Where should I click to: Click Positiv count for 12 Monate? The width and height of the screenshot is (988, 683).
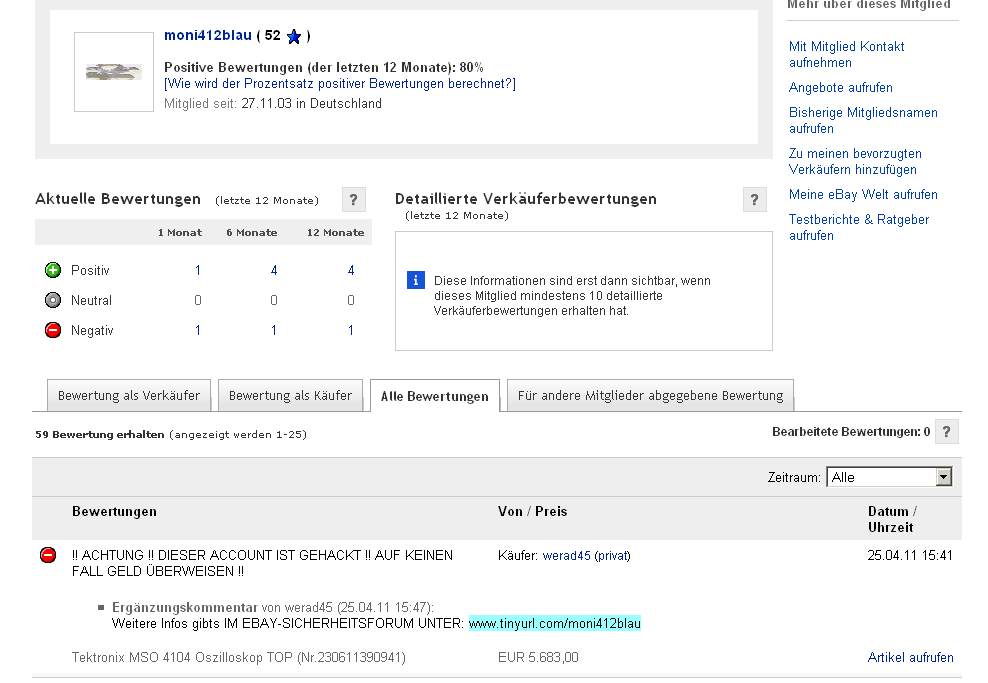[351, 270]
